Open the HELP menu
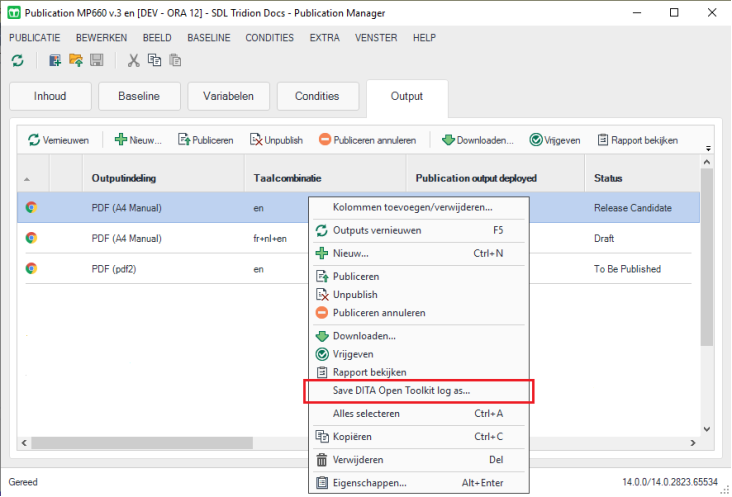 click(424, 38)
